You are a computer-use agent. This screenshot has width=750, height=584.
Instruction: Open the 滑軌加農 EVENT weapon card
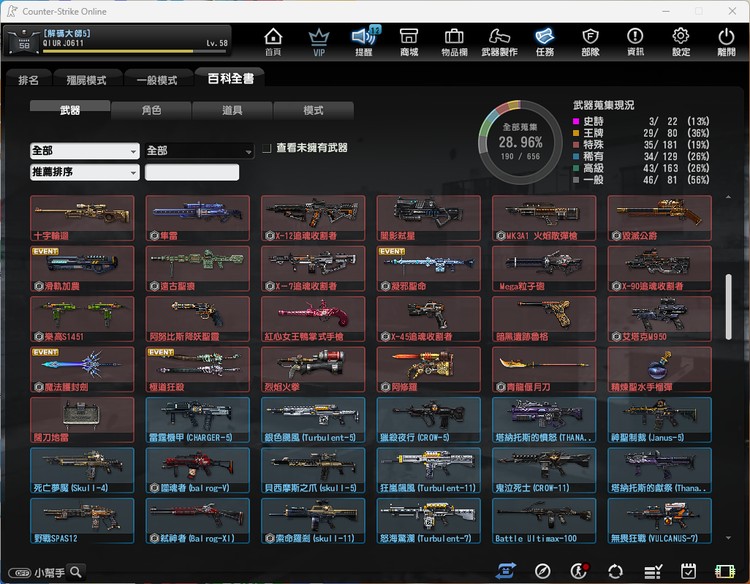tap(82, 268)
